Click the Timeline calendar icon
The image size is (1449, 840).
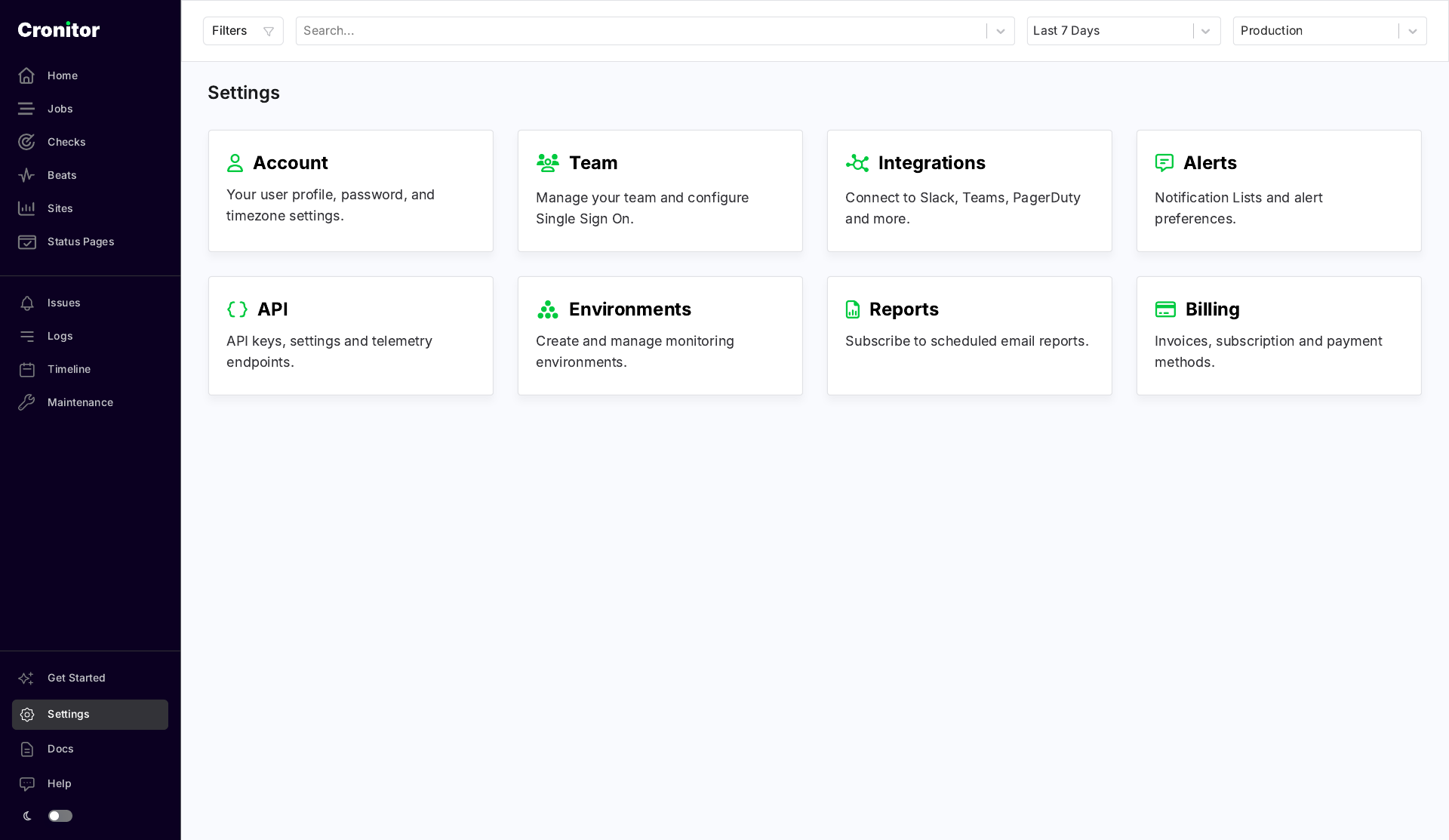point(27,369)
